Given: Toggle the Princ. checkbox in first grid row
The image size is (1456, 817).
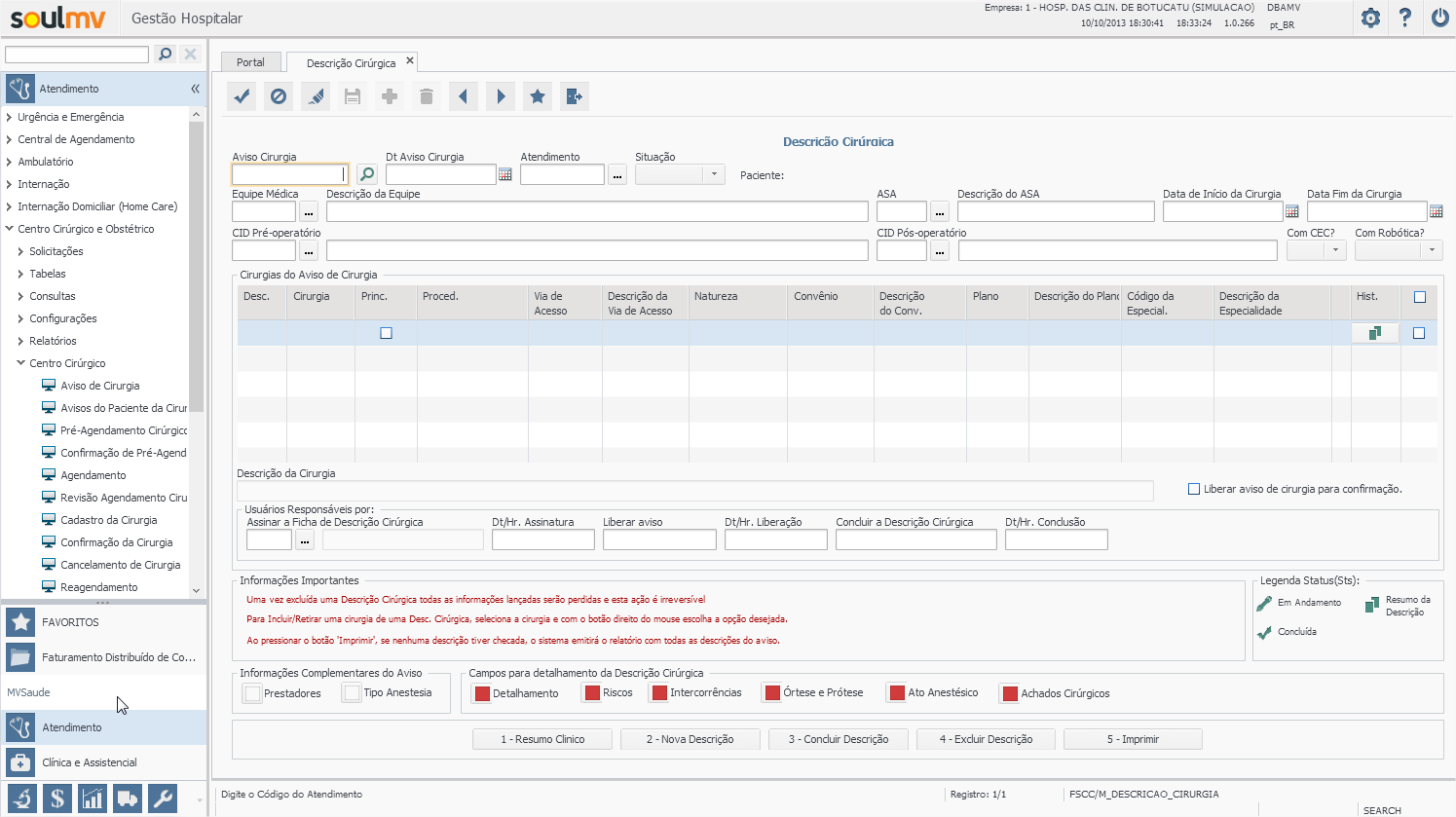Looking at the screenshot, I should pos(386,333).
